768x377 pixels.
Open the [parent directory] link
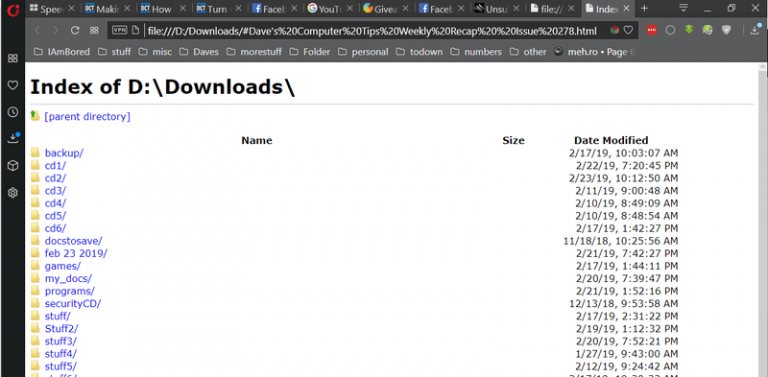pyautogui.click(x=87, y=117)
